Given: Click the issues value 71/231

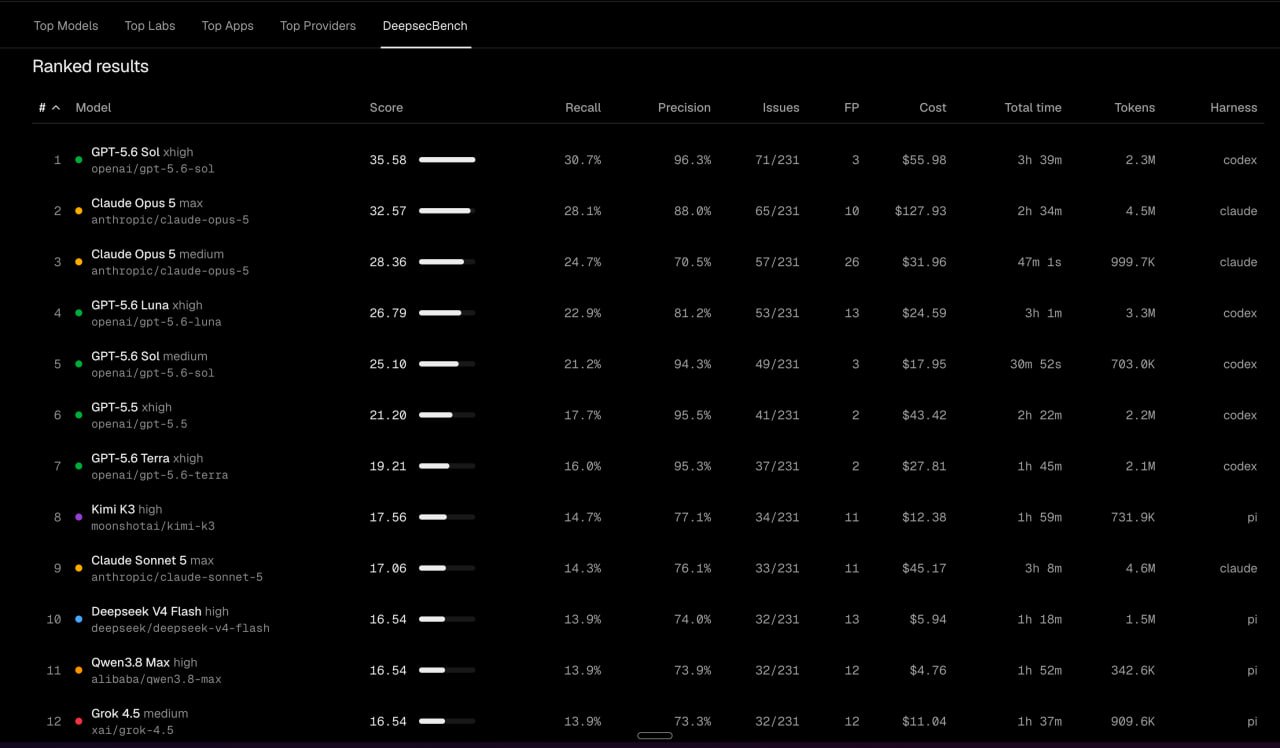Looking at the screenshot, I should tap(777, 160).
